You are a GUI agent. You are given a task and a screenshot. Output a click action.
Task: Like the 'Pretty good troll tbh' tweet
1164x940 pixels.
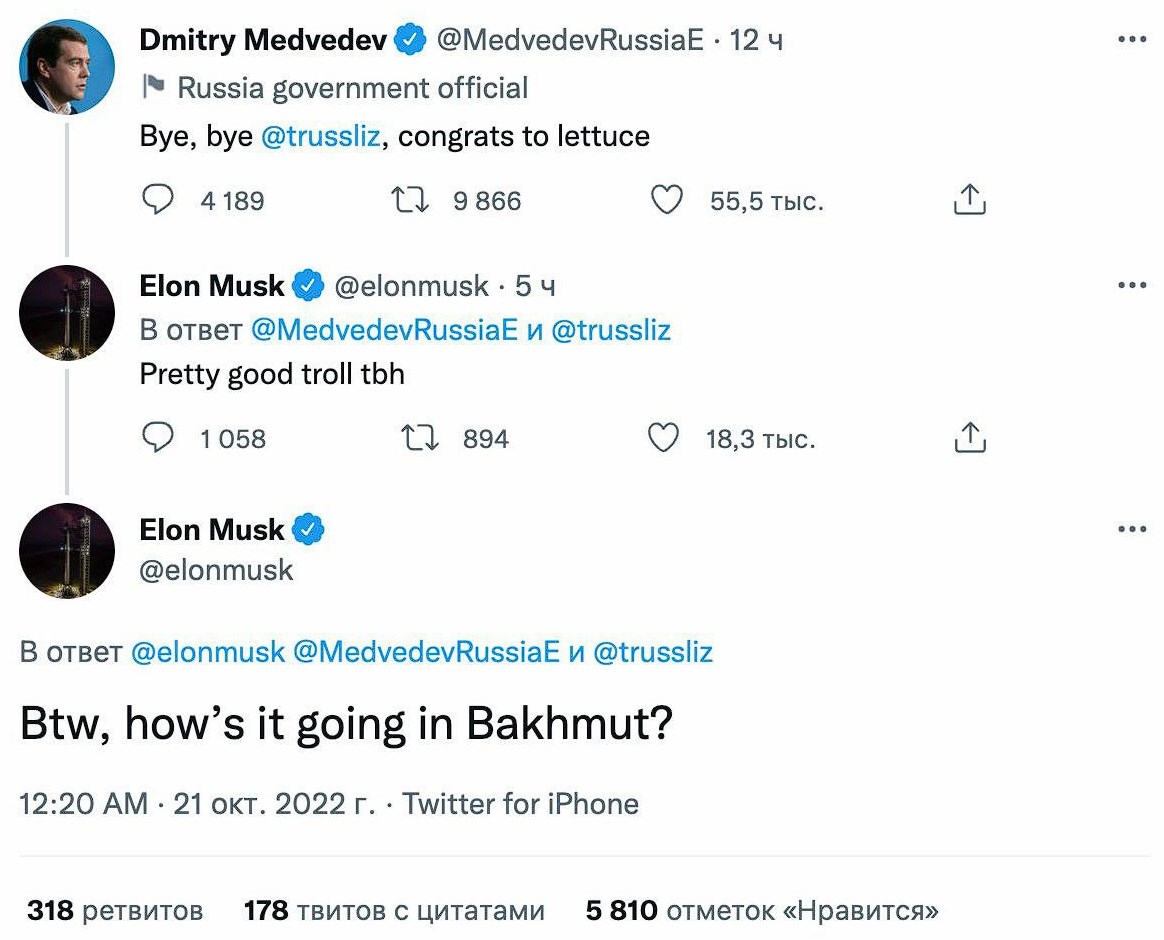pos(664,438)
